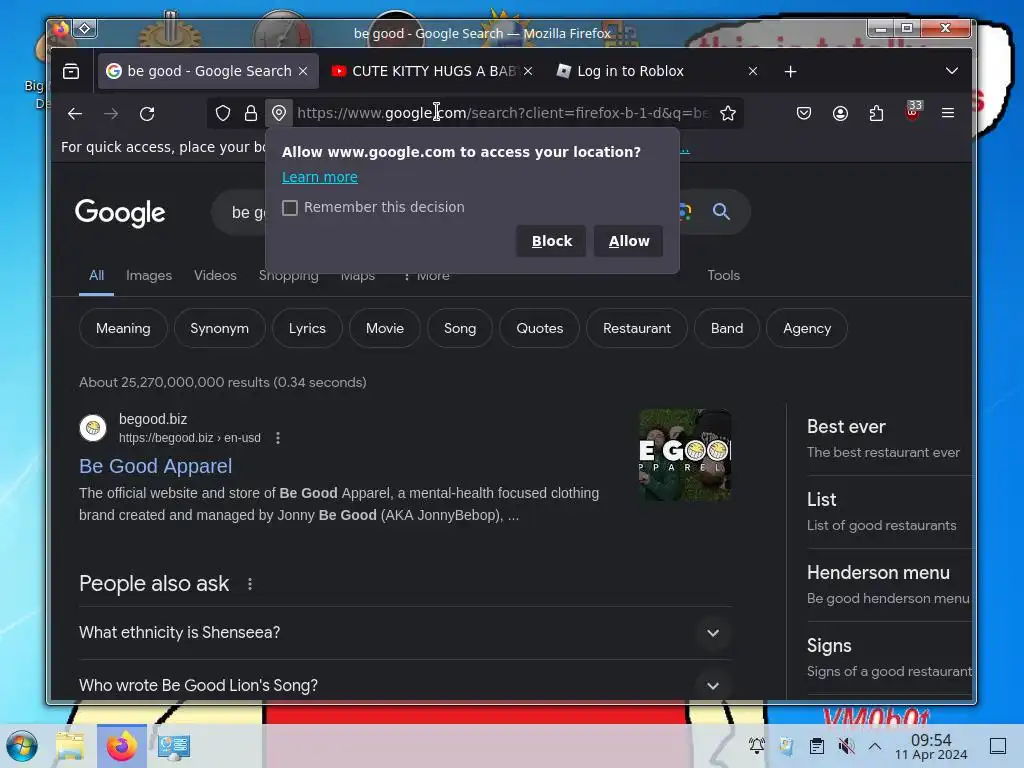Screen dimensions: 1024x768
Task: Select the Movie chip
Action: [x=385, y=328]
